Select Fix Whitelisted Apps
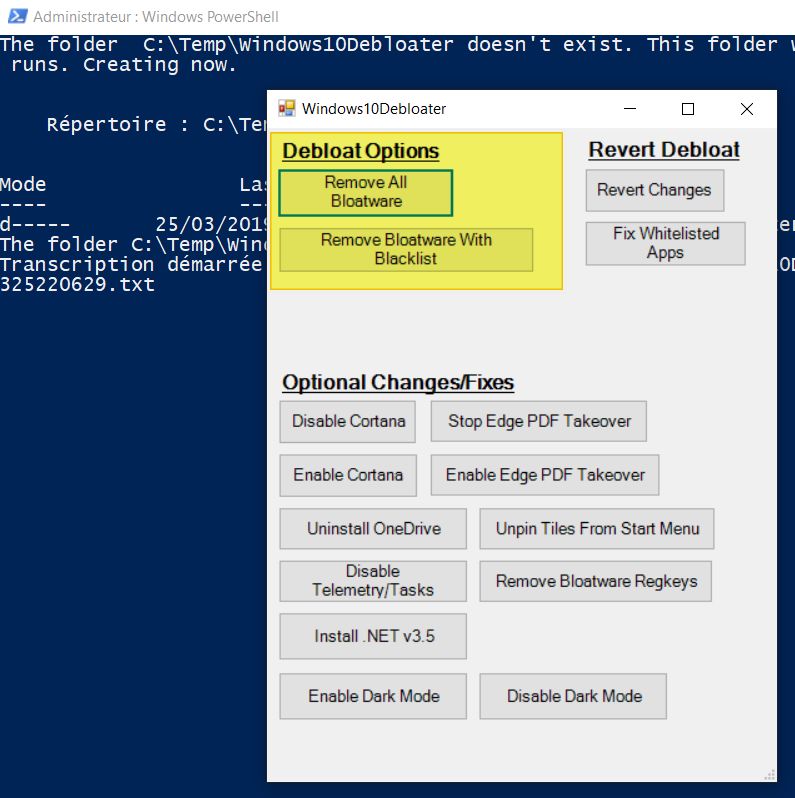The image size is (795, 798). point(665,243)
